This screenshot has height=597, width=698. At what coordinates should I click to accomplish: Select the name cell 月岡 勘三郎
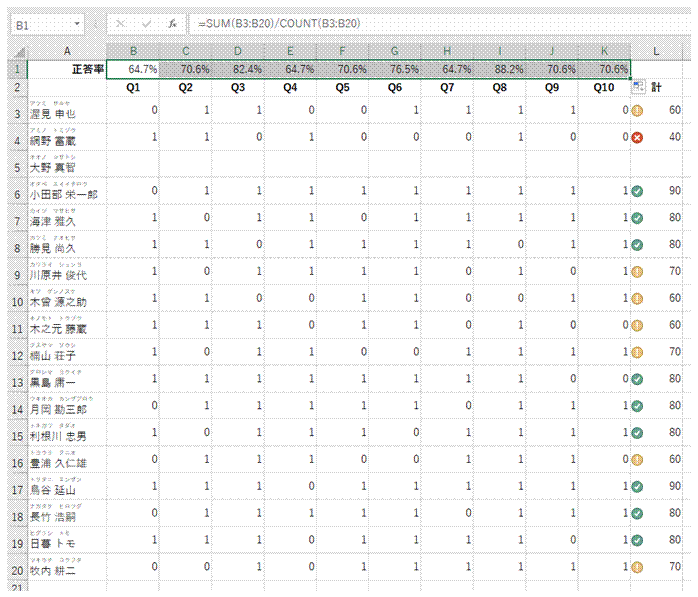67,406
